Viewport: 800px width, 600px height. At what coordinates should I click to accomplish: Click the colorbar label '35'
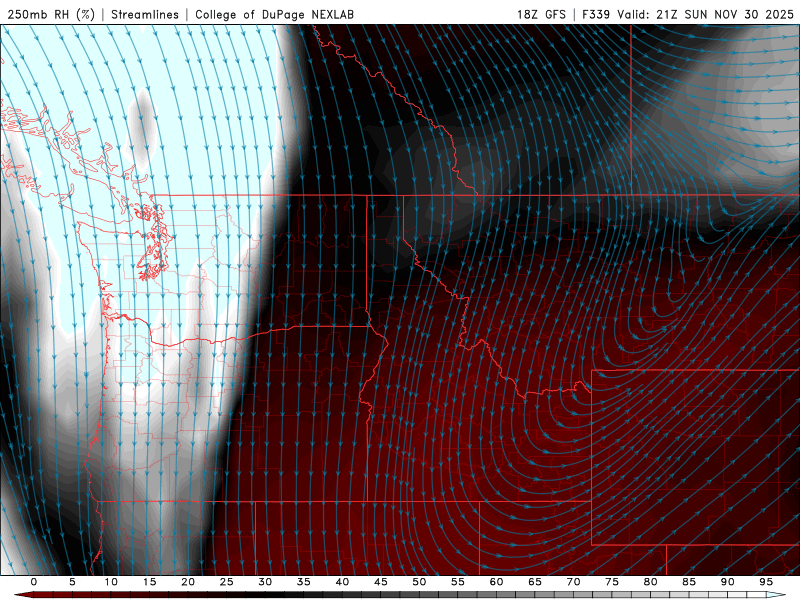tap(304, 582)
